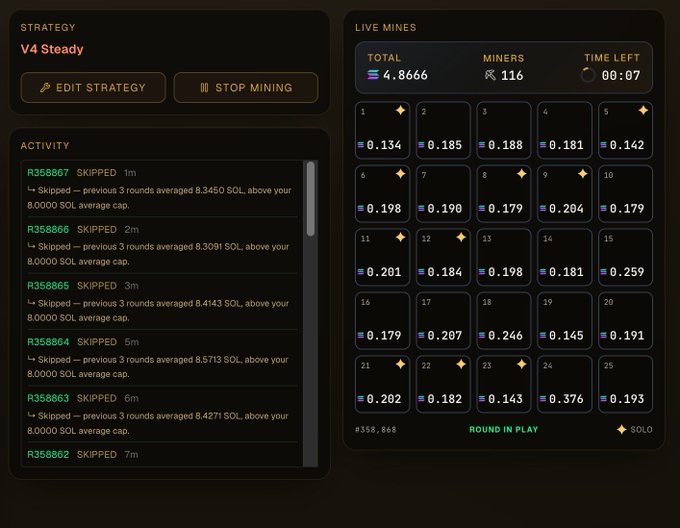The width and height of the screenshot is (680, 528).
Task: Click the 8.4271 SOL skipped message
Action: [158, 423]
